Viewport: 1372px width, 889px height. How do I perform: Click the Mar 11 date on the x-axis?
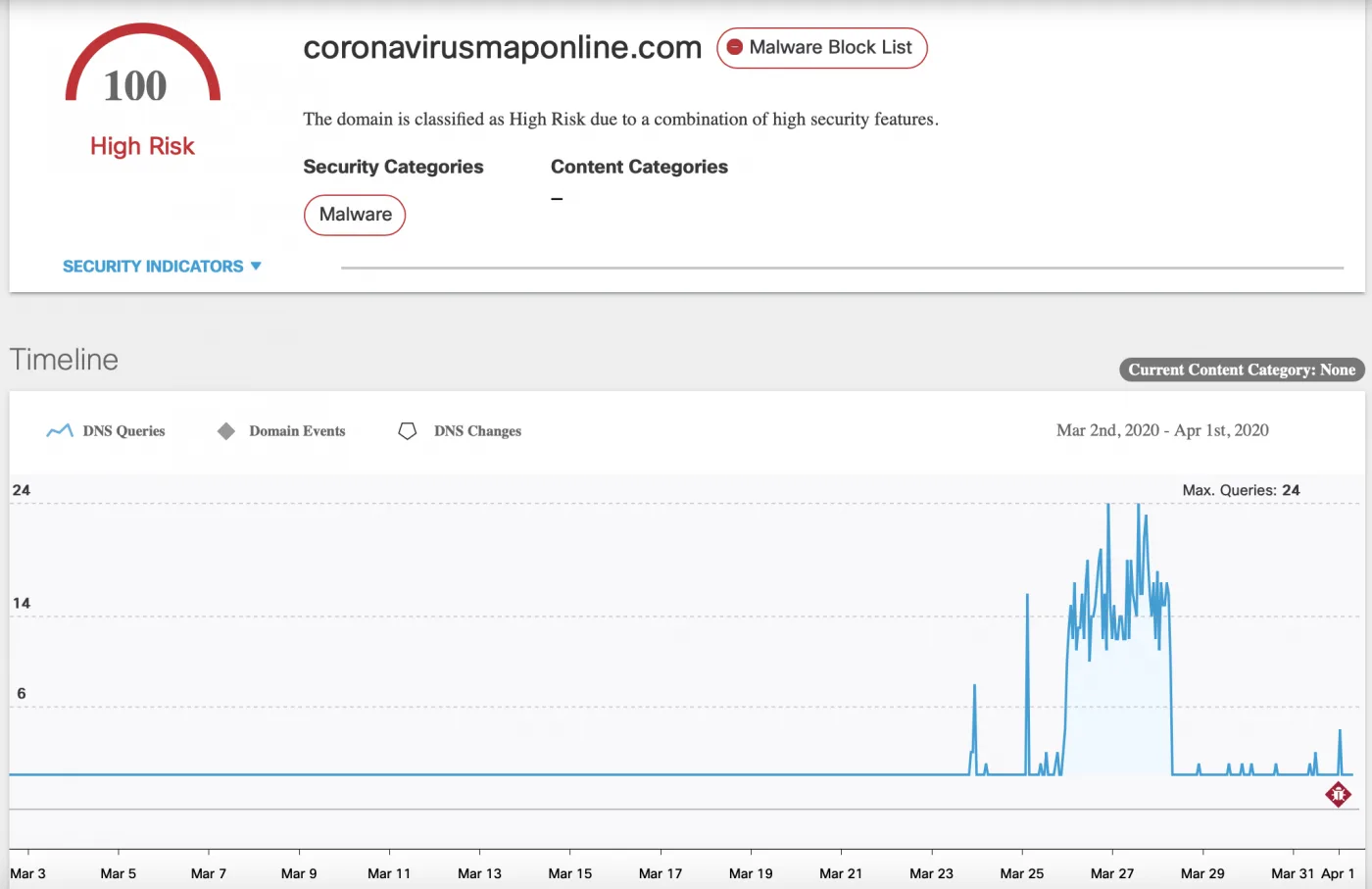click(x=389, y=873)
